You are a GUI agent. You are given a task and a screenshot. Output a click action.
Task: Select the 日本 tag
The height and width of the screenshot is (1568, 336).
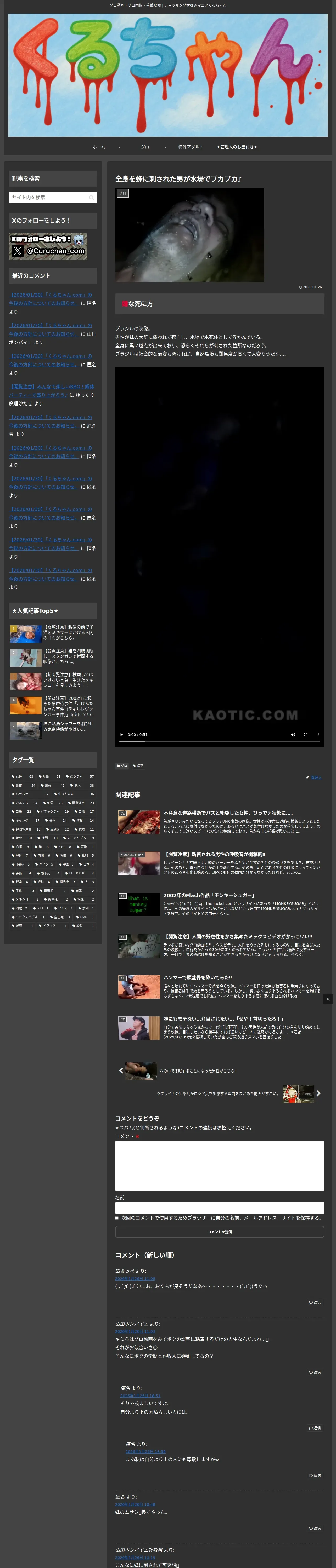pyautogui.click(x=87, y=864)
